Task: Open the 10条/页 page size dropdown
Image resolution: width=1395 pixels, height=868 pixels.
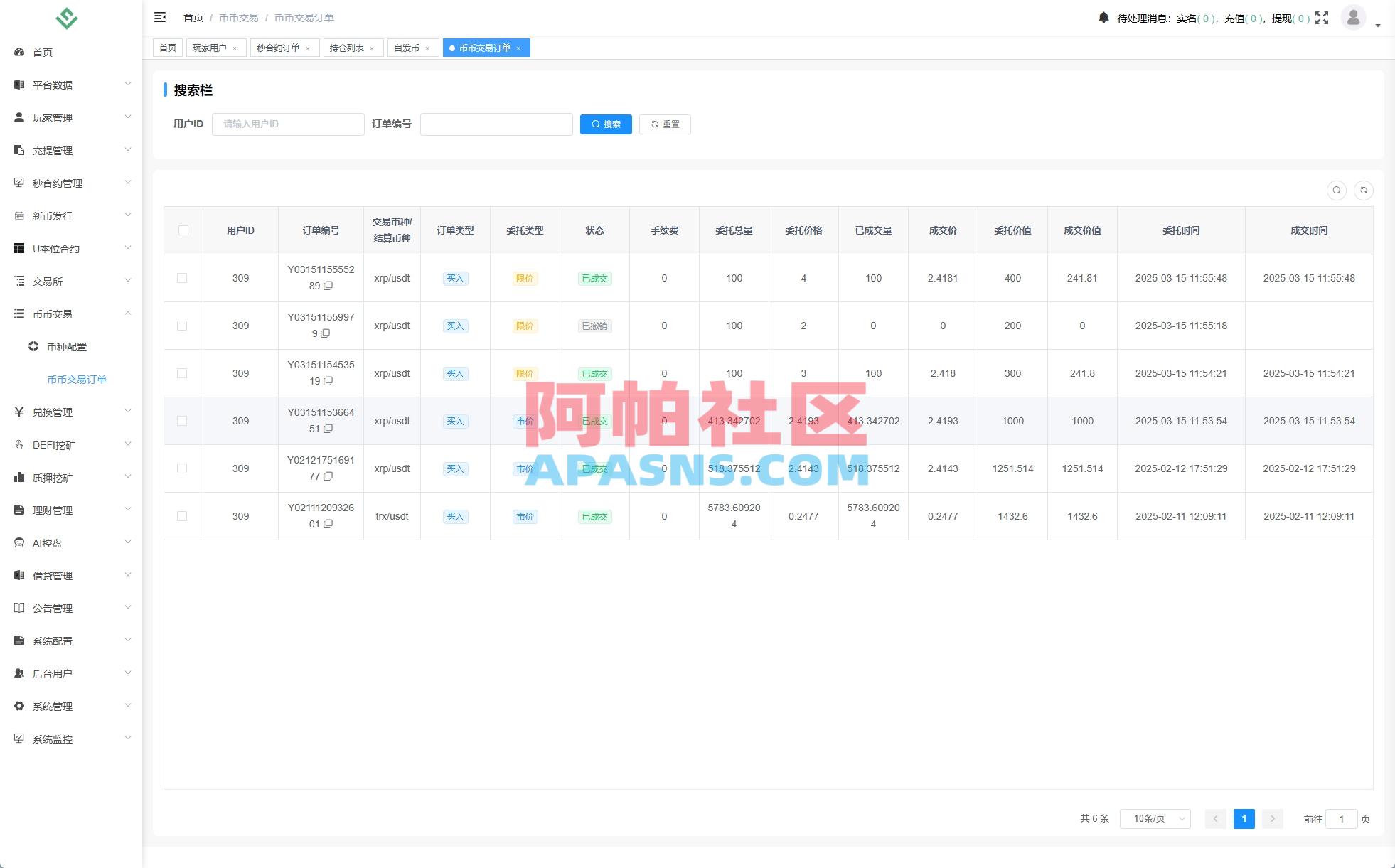Action: tap(1155, 818)
